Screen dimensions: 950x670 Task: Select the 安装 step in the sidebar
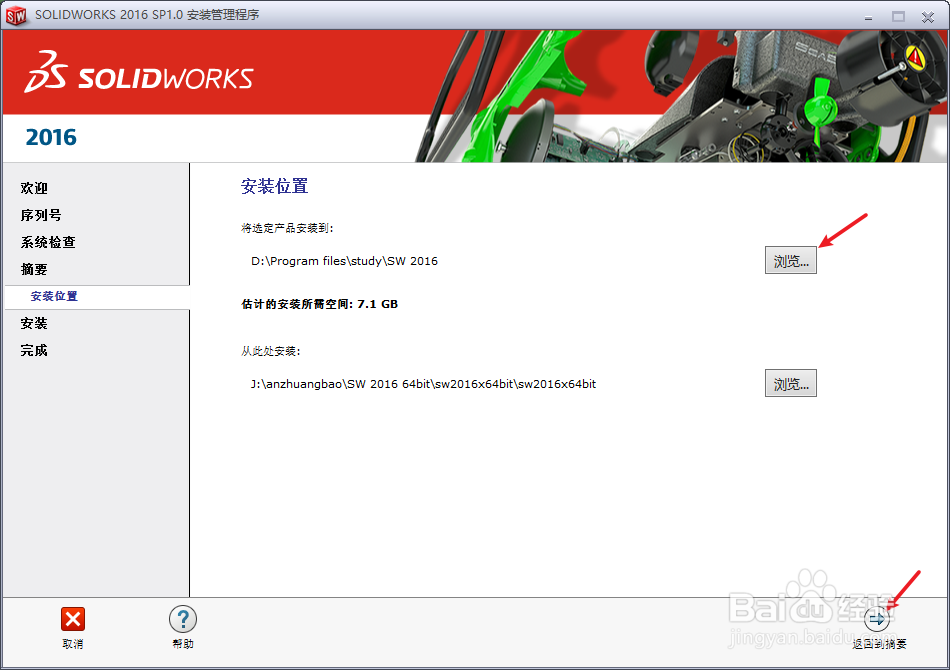pos(34,323)
